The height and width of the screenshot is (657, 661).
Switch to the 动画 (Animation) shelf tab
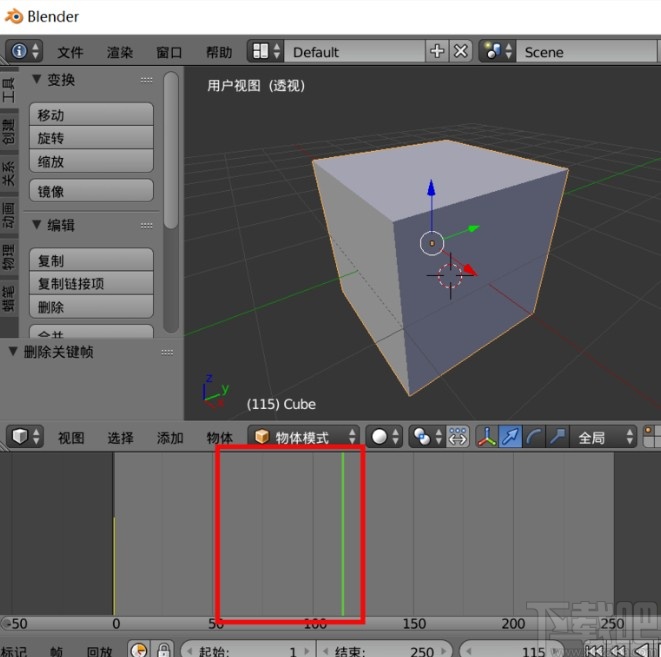(9, 215)
